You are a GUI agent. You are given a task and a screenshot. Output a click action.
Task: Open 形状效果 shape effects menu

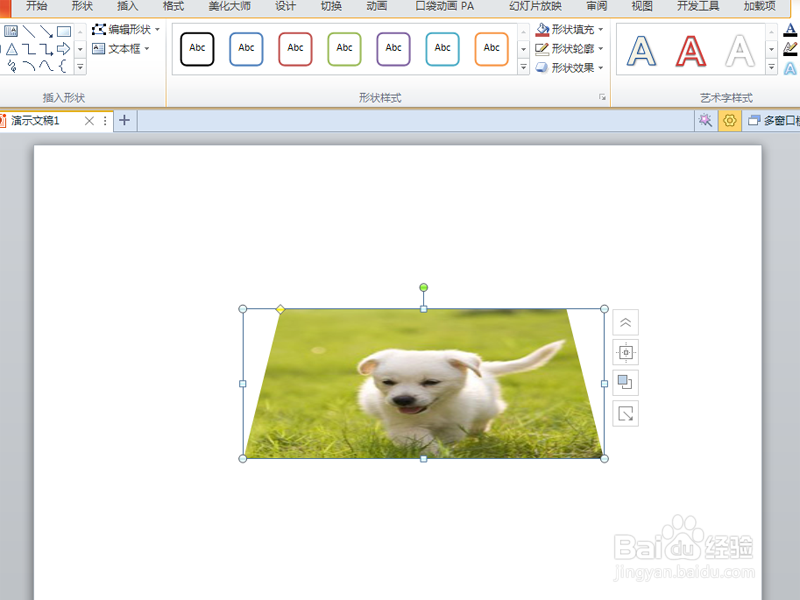(569, 67)
